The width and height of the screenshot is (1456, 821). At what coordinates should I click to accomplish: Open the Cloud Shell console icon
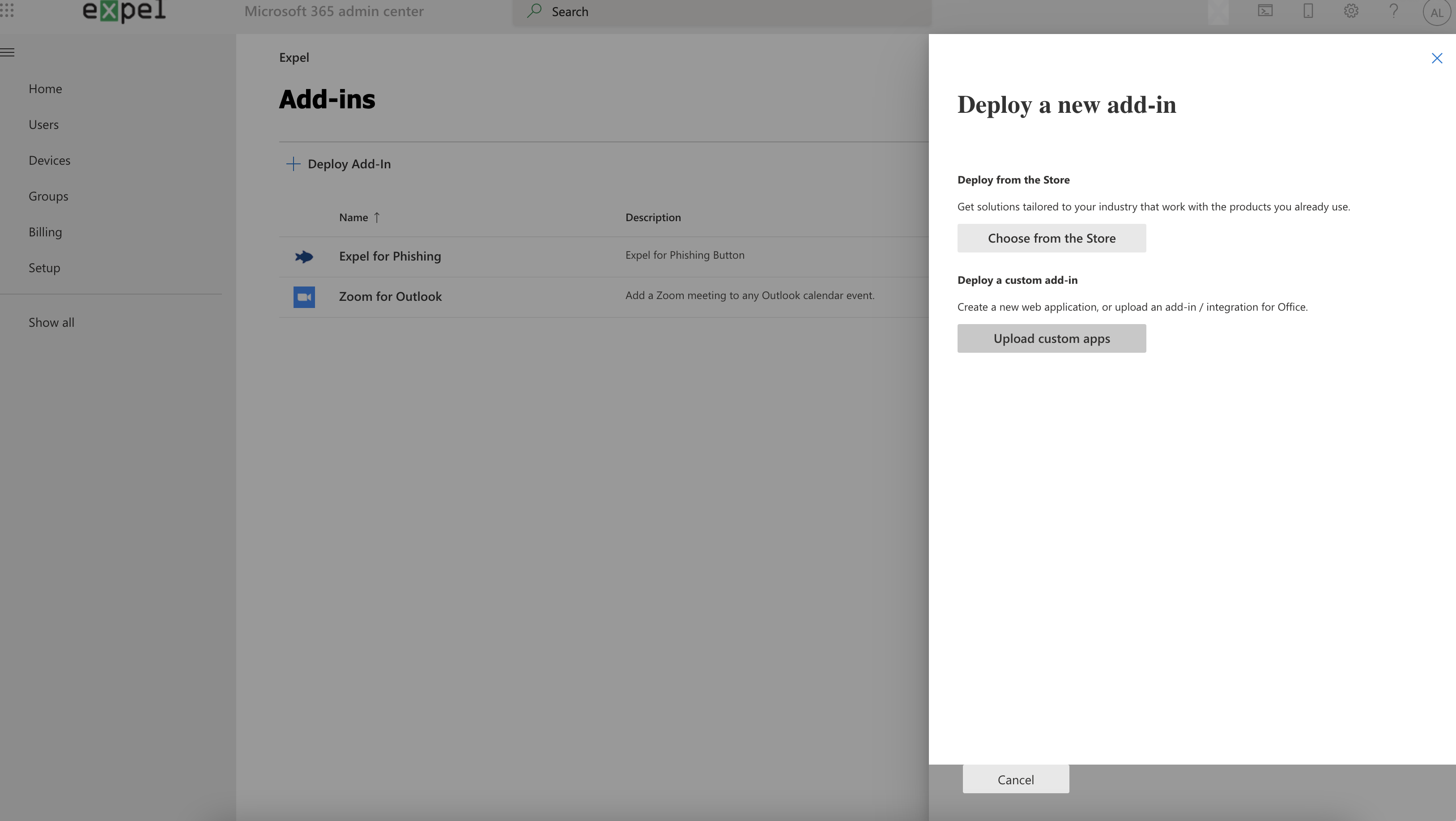click(x=1265, y=11)
